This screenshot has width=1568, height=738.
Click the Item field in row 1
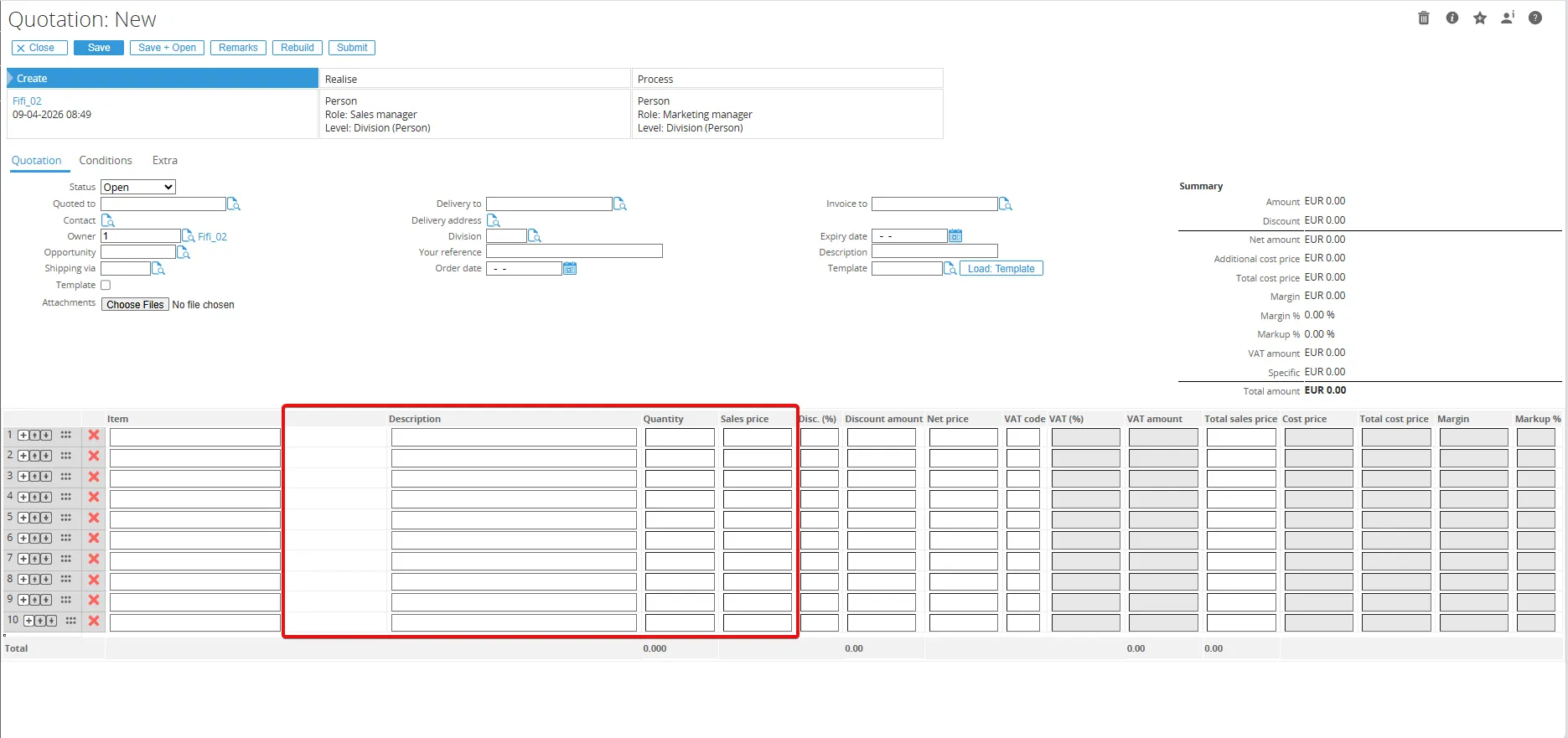click(194, 436)
